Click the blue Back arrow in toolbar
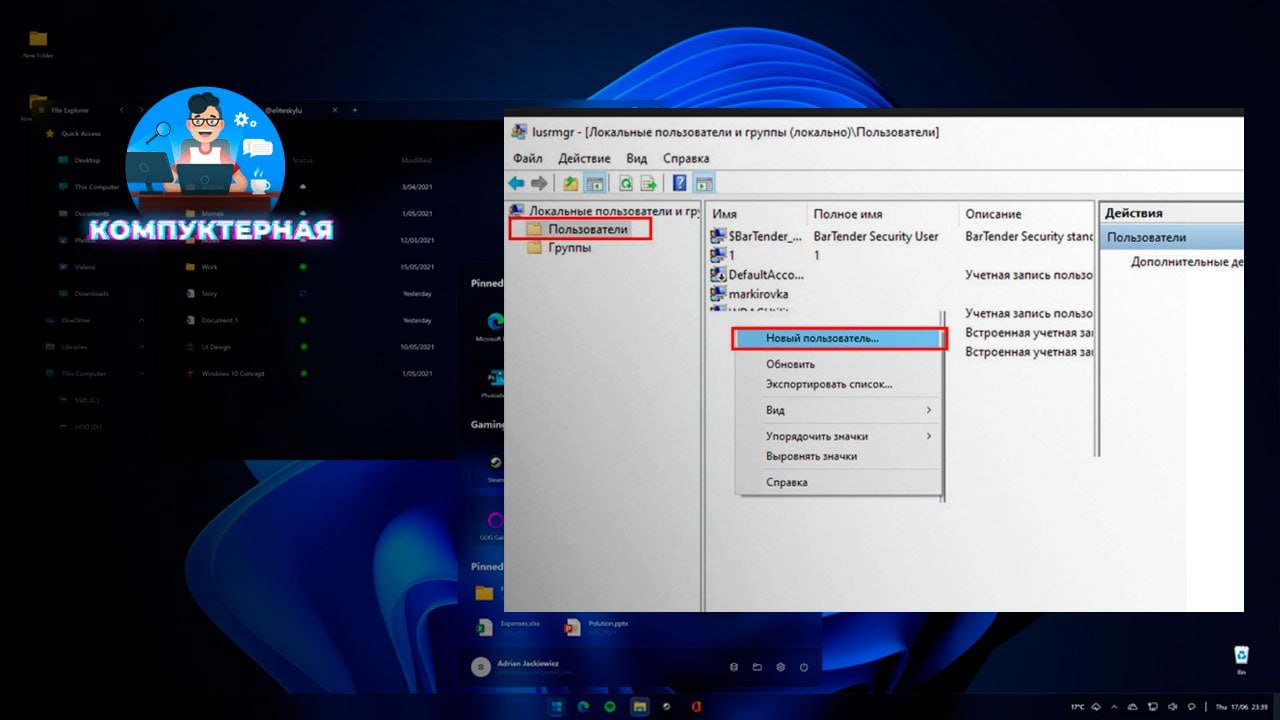 [x=516, y=183]
